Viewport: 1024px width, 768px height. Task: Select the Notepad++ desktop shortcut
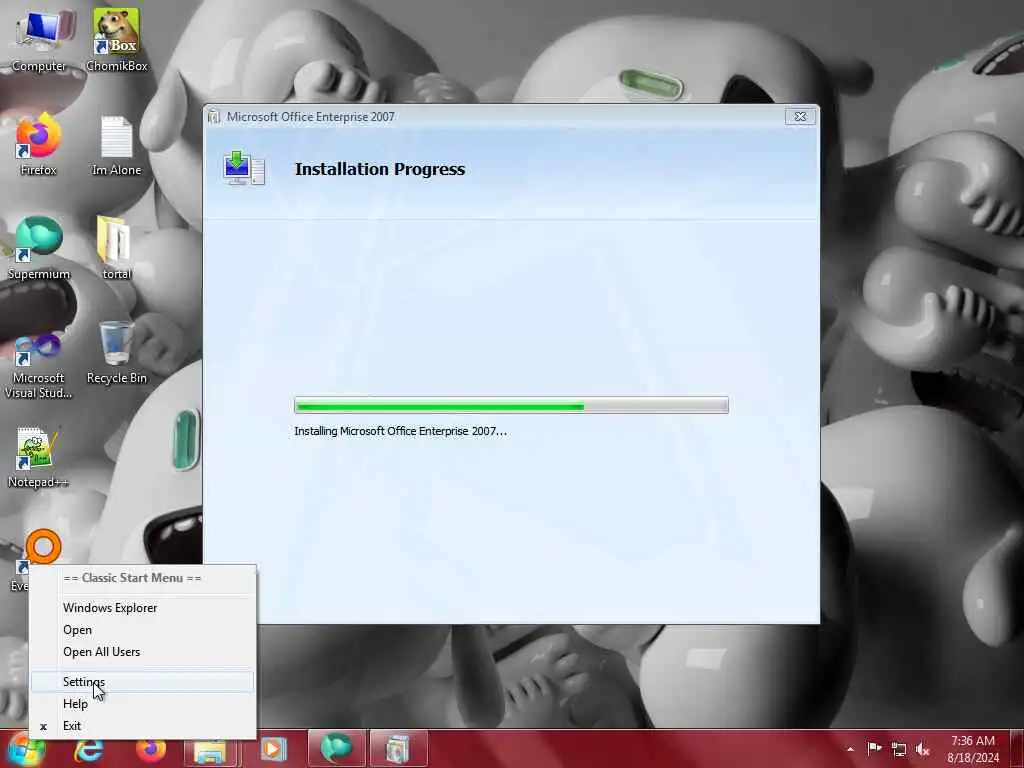tap(39, 457)
